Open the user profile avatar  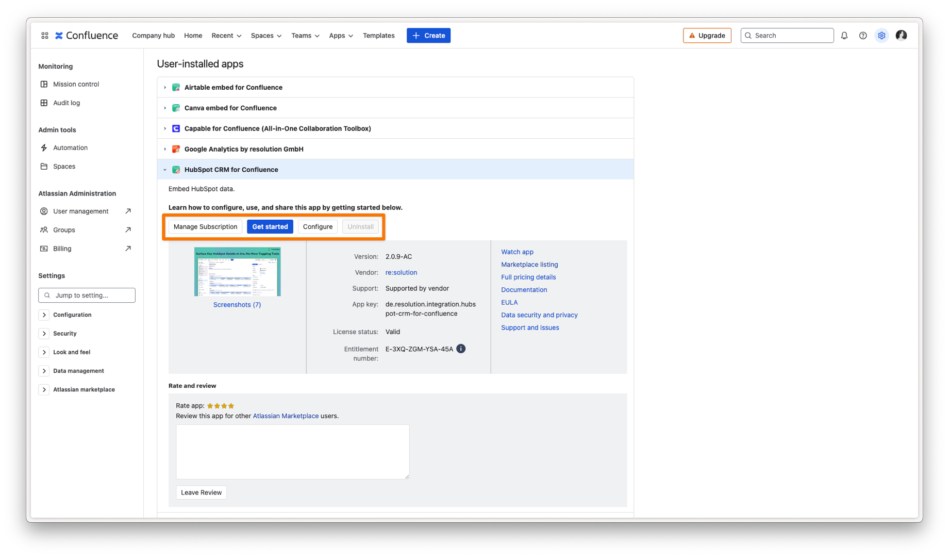pyautogui.click(x=901, y=35)
